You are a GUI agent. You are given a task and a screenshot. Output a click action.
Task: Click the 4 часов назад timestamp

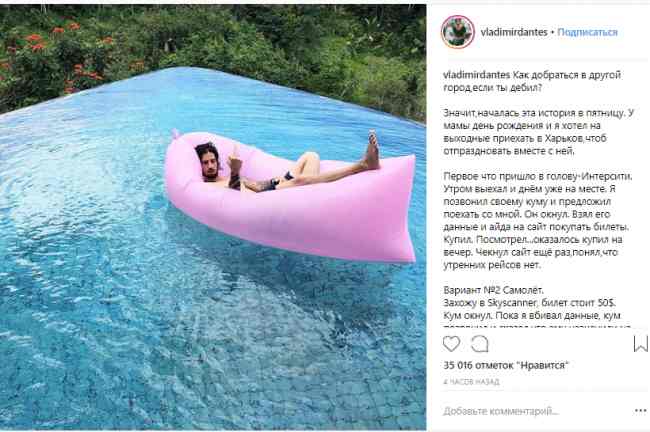pos(471,381)
